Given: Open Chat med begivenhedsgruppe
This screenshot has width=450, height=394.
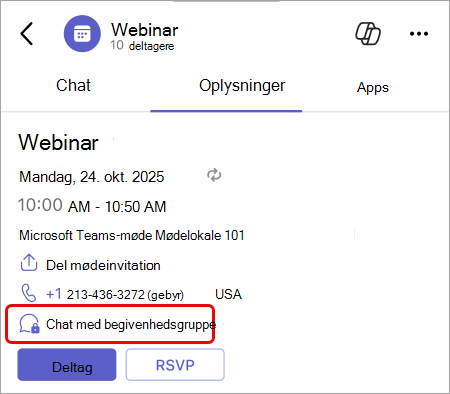Looking at the screenshot, I should pyautogui.click(x=131, y=324).
